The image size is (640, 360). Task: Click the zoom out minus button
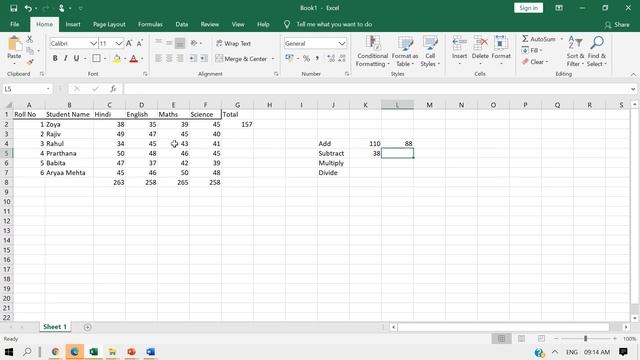click(556, 339)
